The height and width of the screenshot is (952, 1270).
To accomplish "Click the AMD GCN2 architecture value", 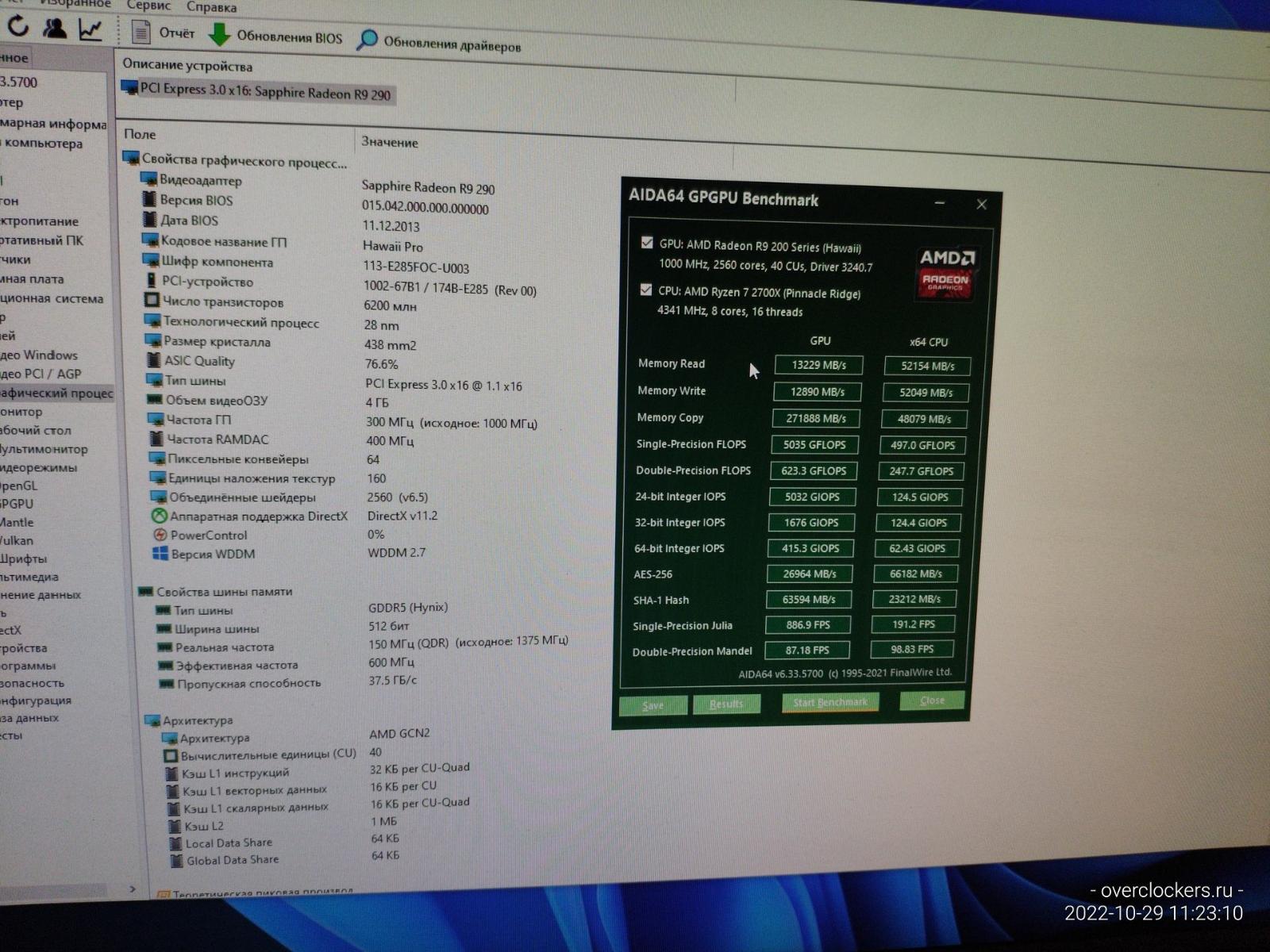I will coord(399,733).
